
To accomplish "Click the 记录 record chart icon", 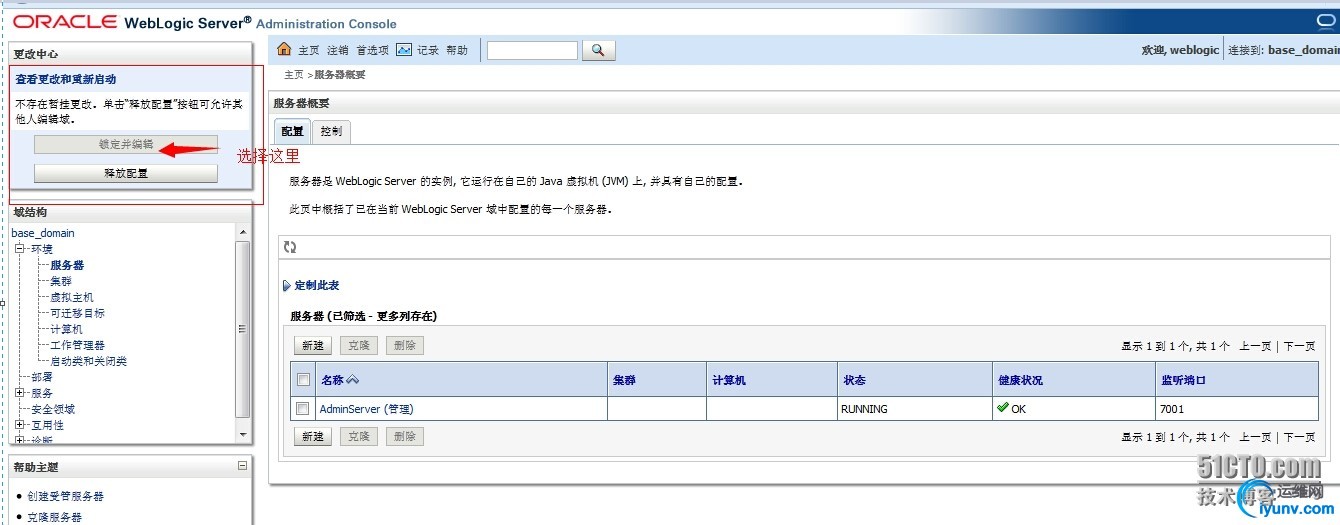I will pyautogui.click(x=404, y=49).
